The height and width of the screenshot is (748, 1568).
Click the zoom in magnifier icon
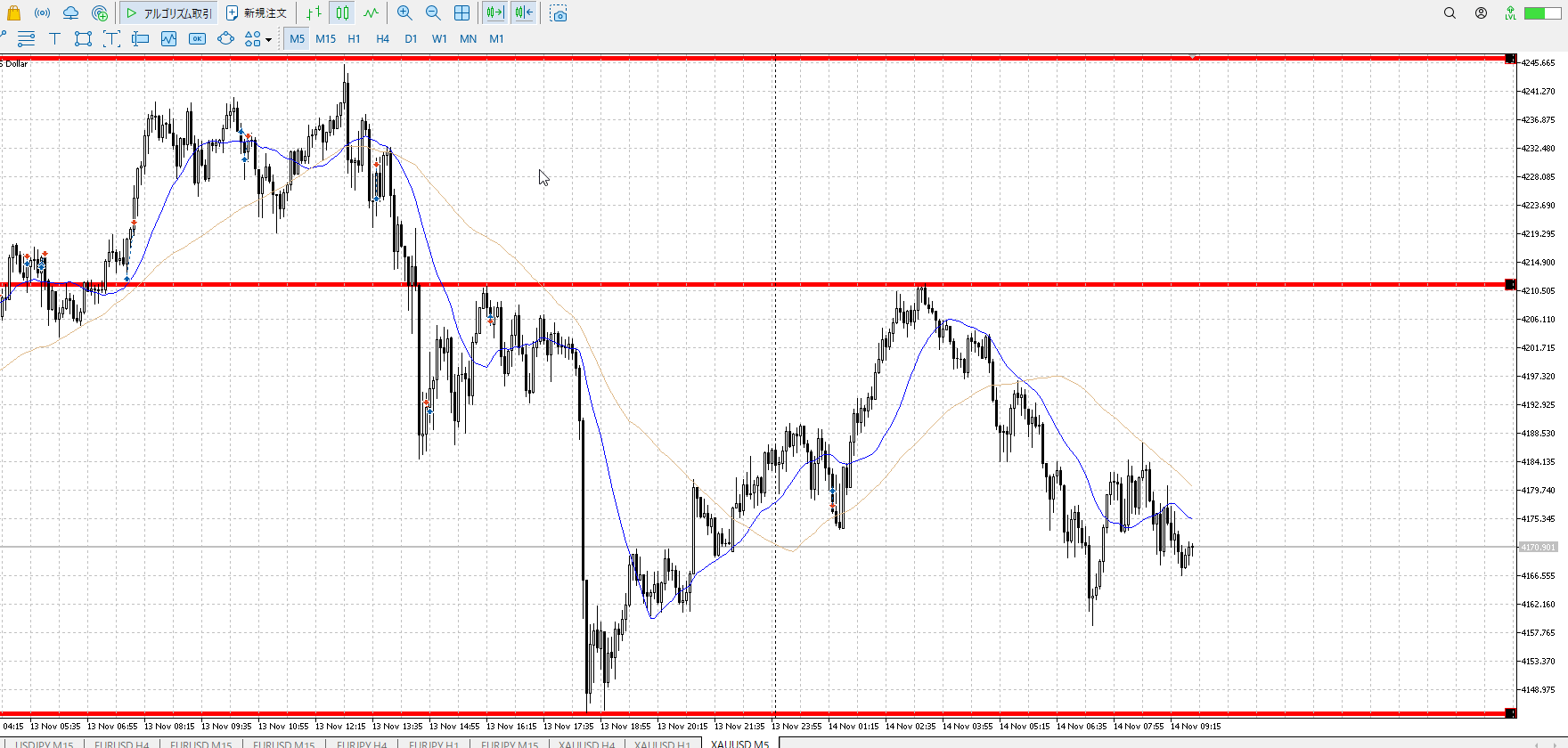tap(404, 13)
